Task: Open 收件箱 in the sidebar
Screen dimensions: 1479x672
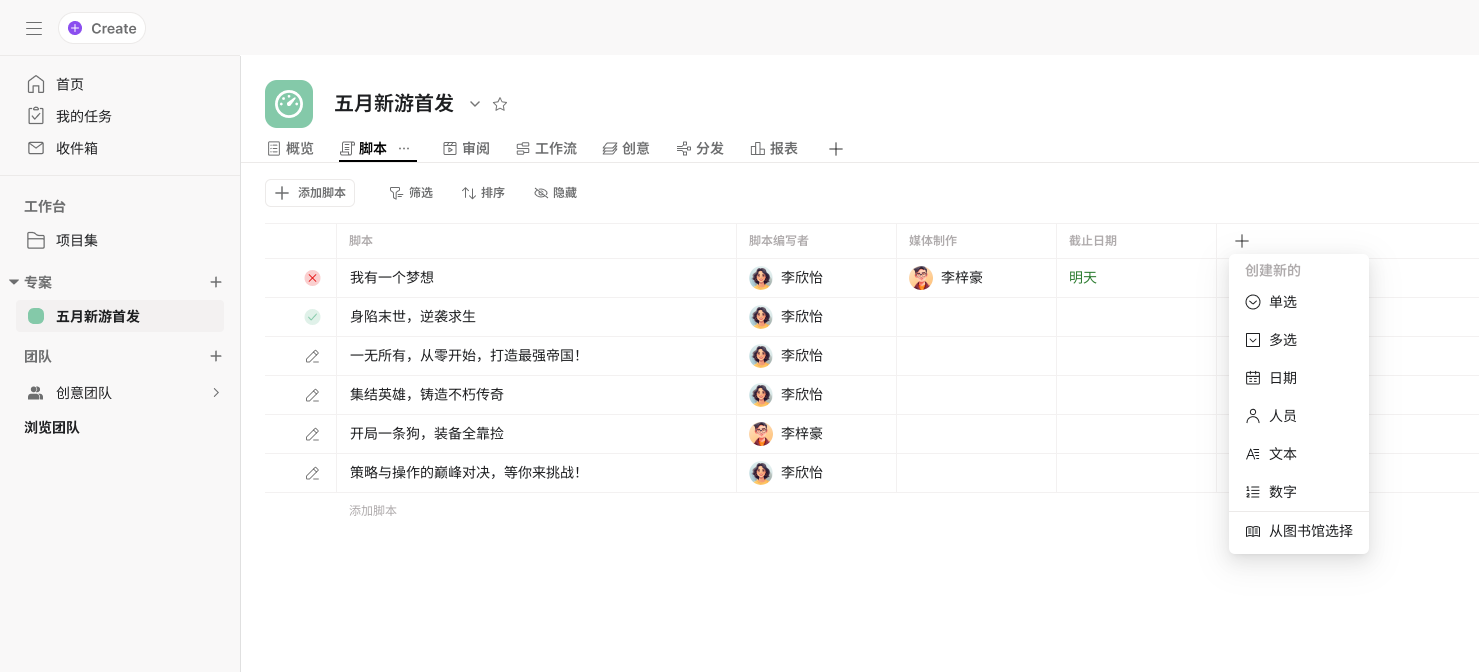Action: tap(76, 148)
